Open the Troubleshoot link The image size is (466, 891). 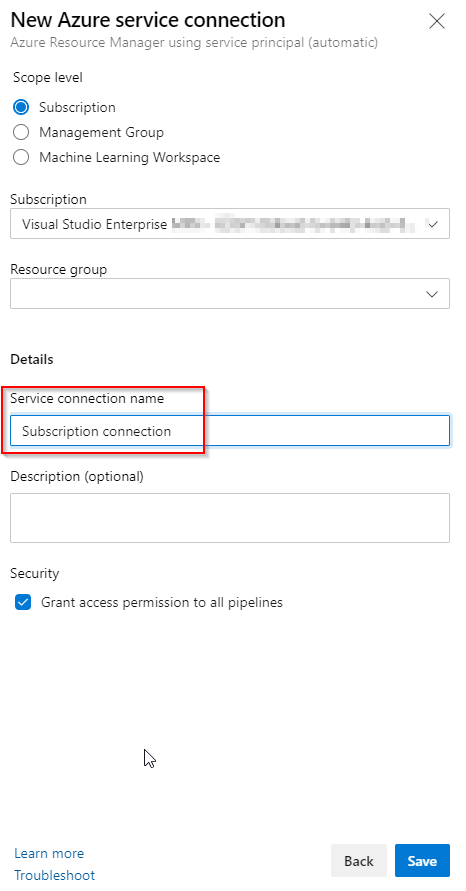55,875
